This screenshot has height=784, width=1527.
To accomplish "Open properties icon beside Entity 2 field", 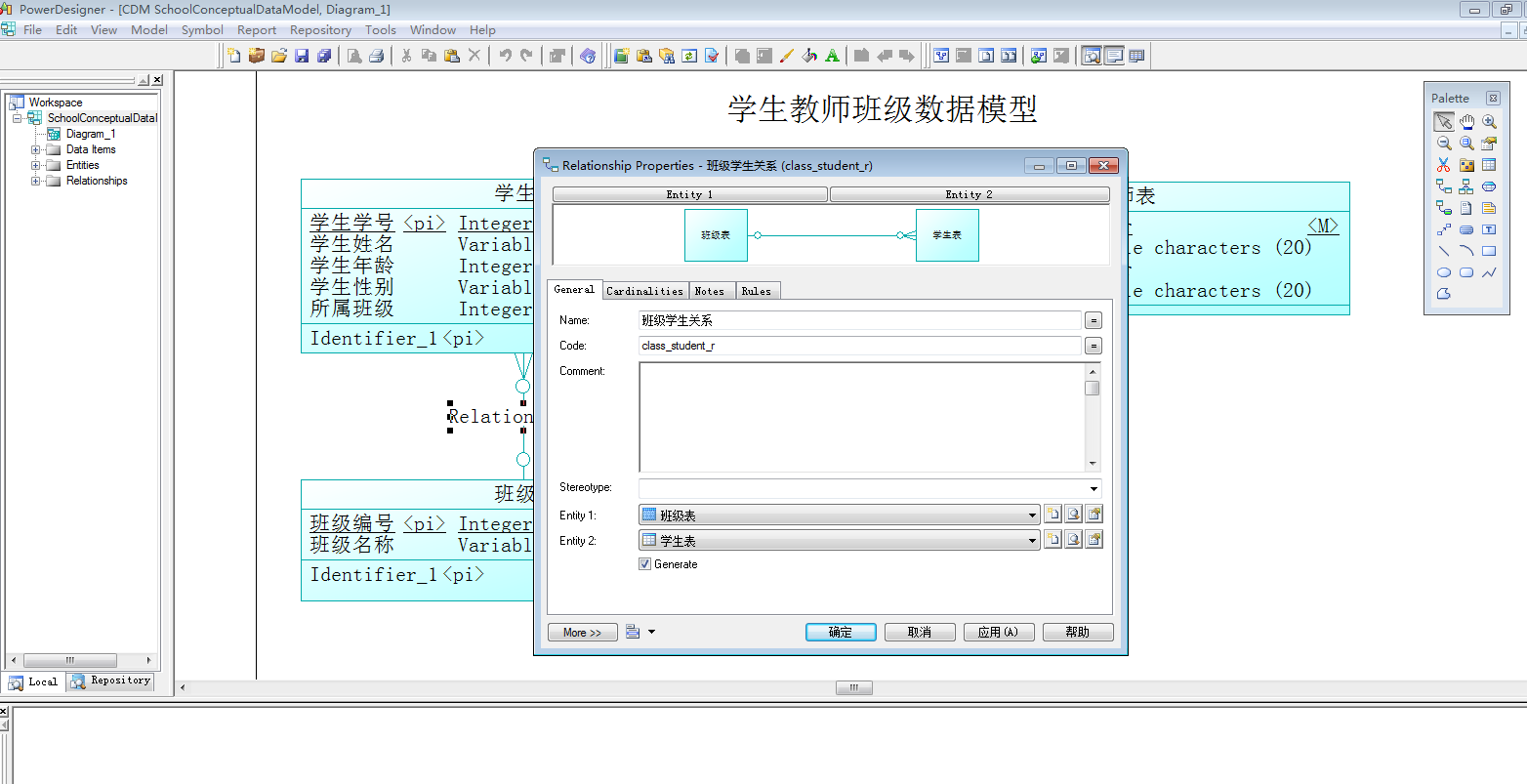I will [1094, 540].
